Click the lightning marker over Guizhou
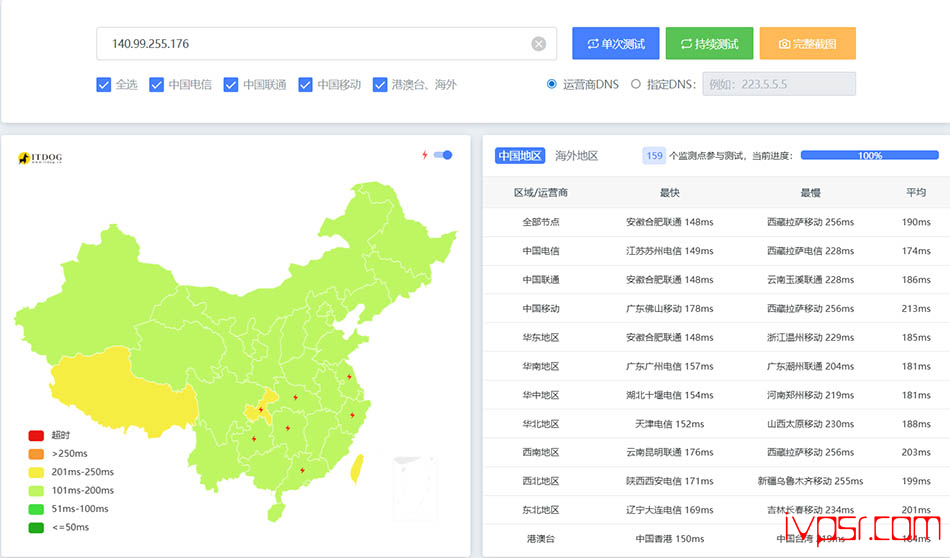Screen dimensions: 950x558 (x=254, y=439)
